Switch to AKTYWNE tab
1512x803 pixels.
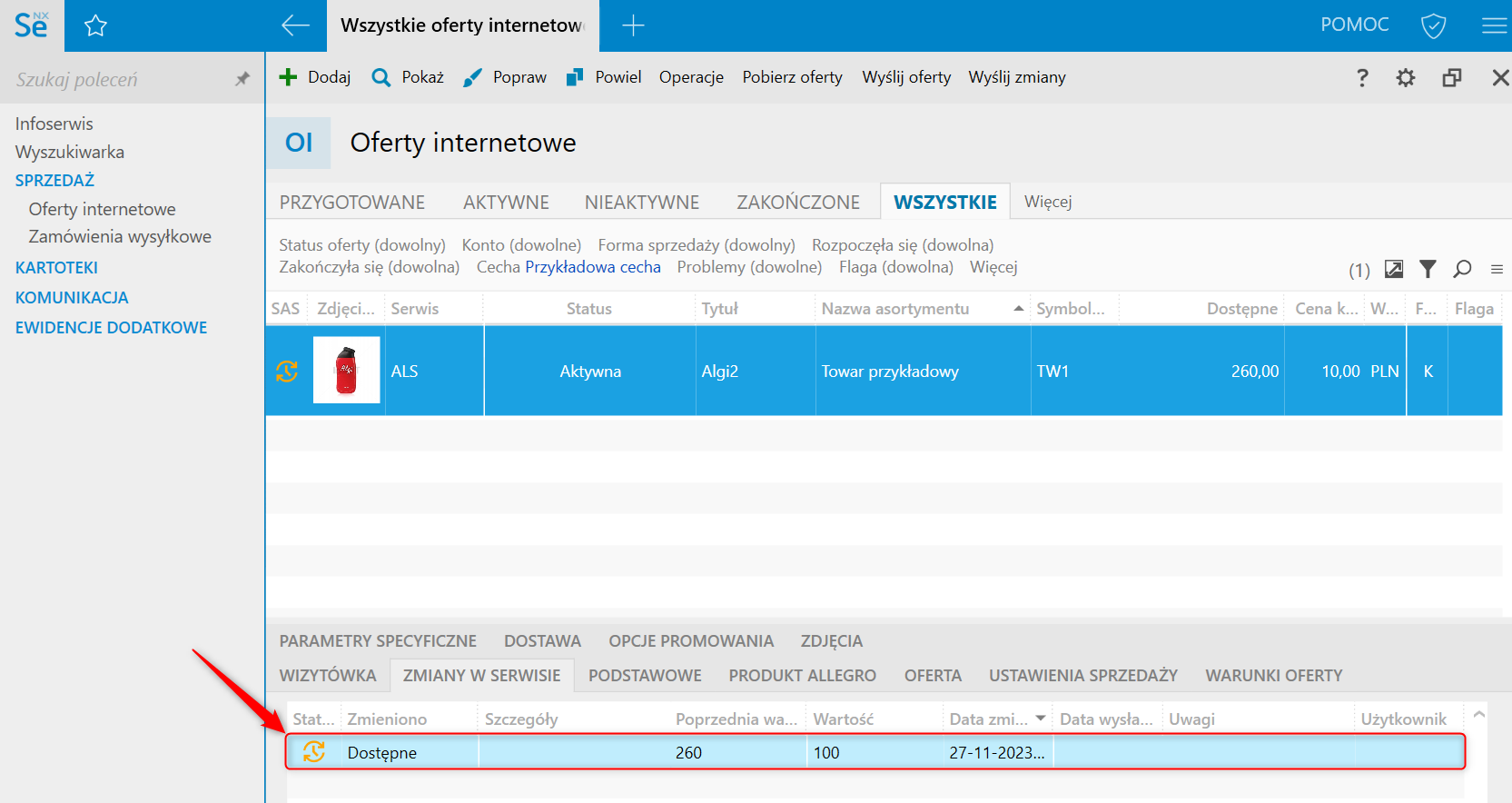(x=506, y=202)
